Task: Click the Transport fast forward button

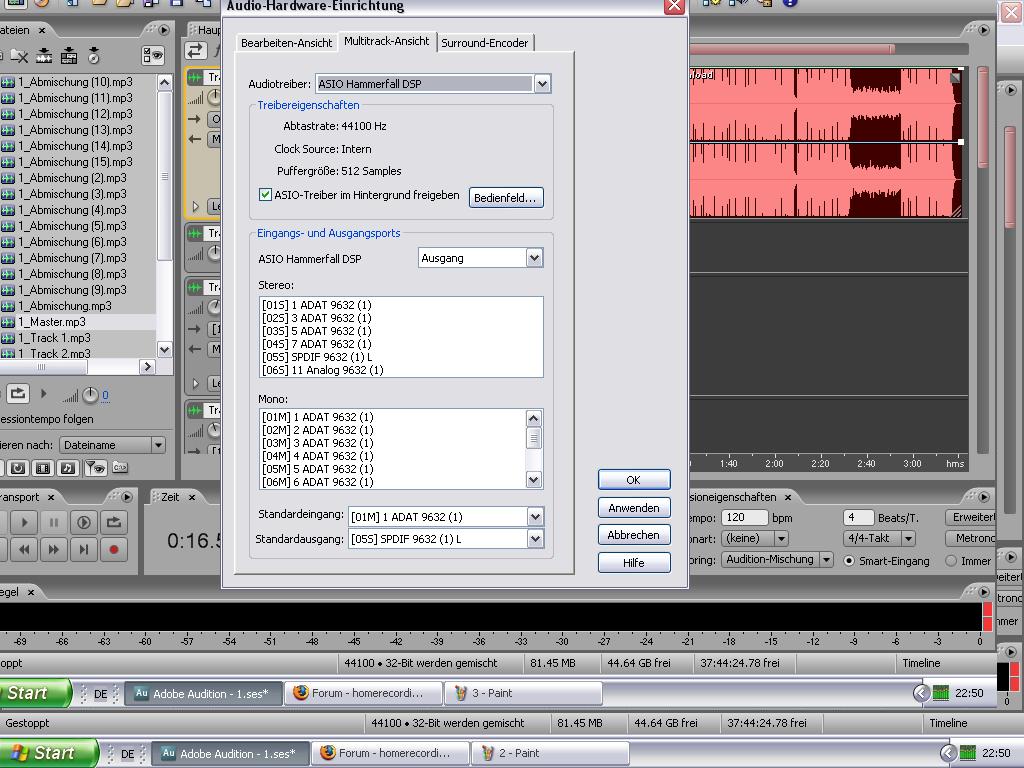Action: pyautogui.click(x=54, y=549)
